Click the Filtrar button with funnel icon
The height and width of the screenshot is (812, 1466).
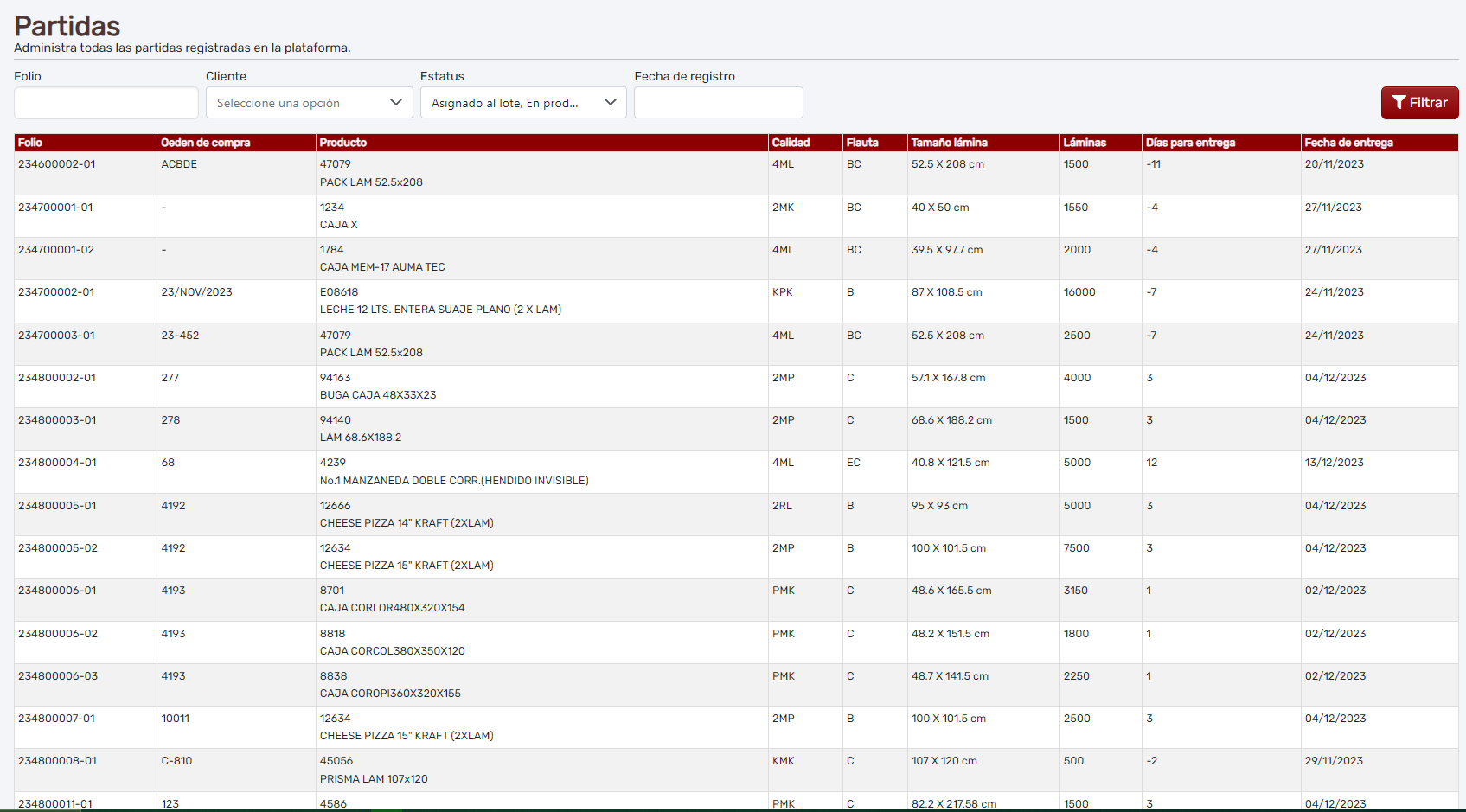click(1419, 103)
